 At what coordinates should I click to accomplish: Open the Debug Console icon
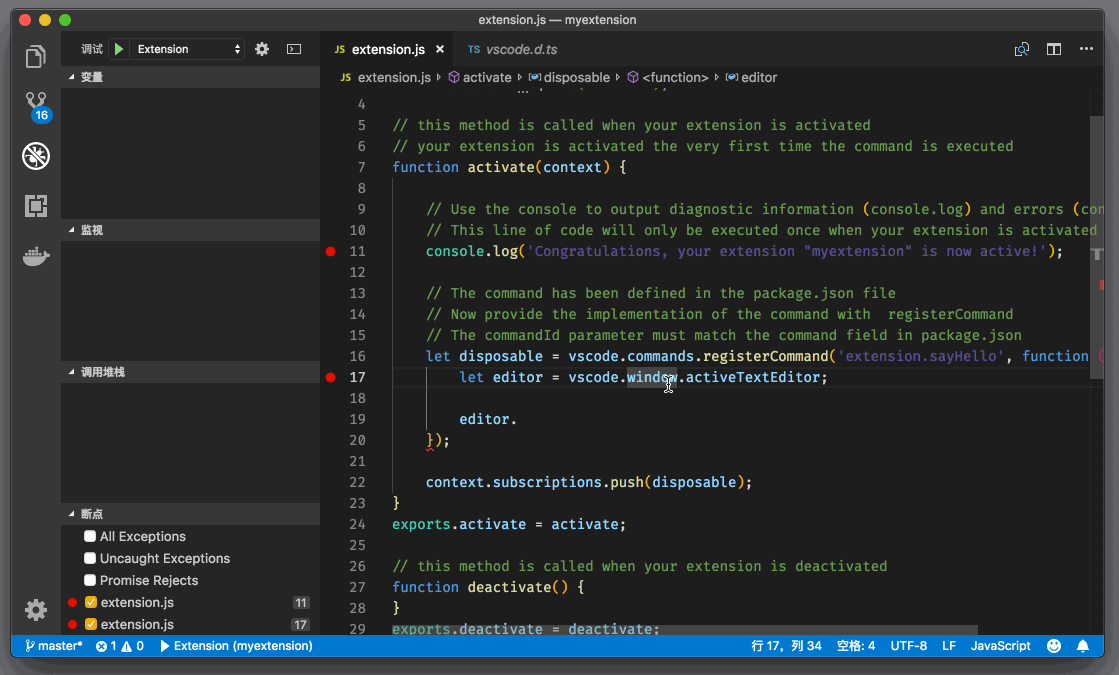pyautogui.click(x=294, y=49)
